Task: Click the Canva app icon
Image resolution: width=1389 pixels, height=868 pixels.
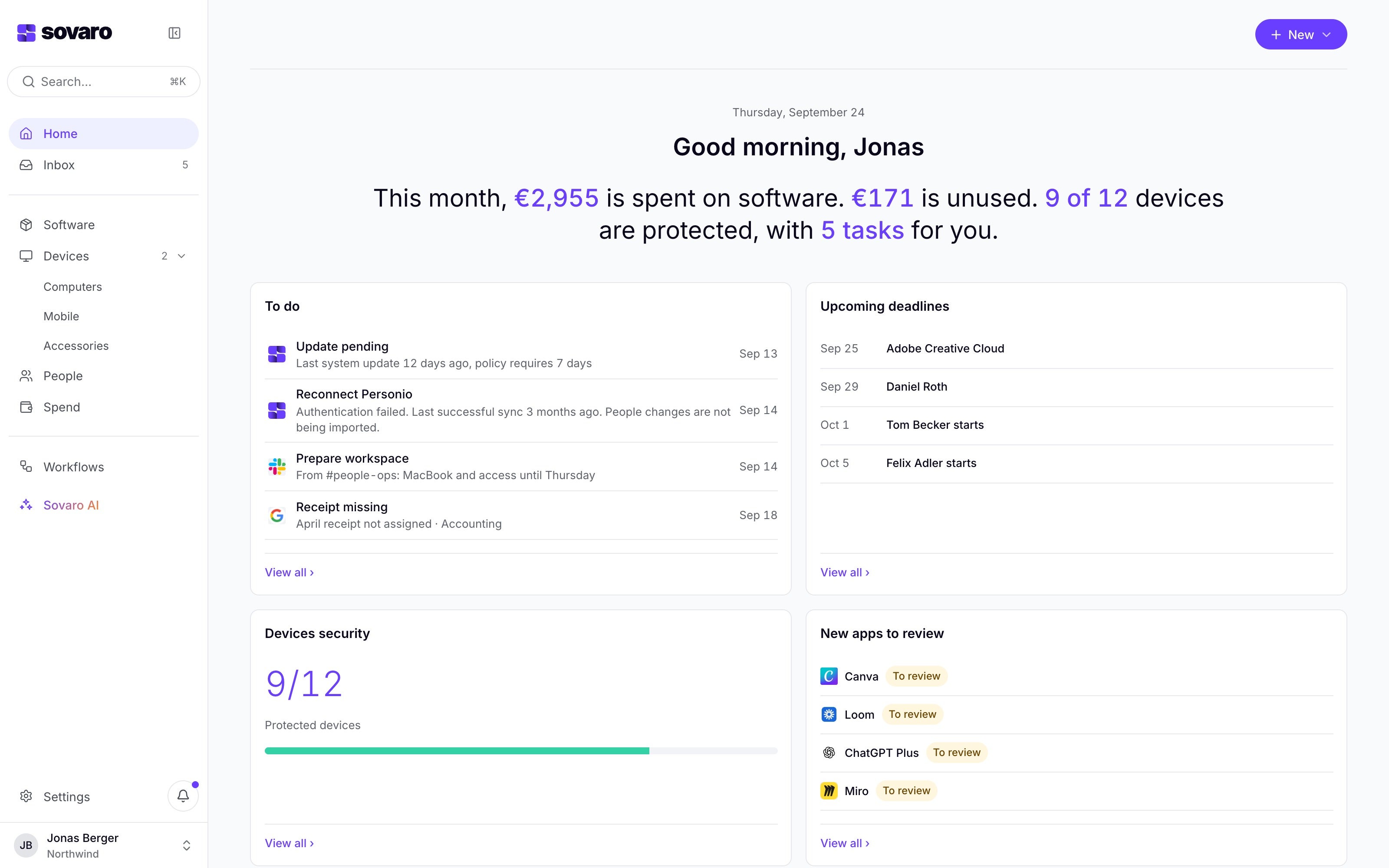Action: click(x=829, y=676)
